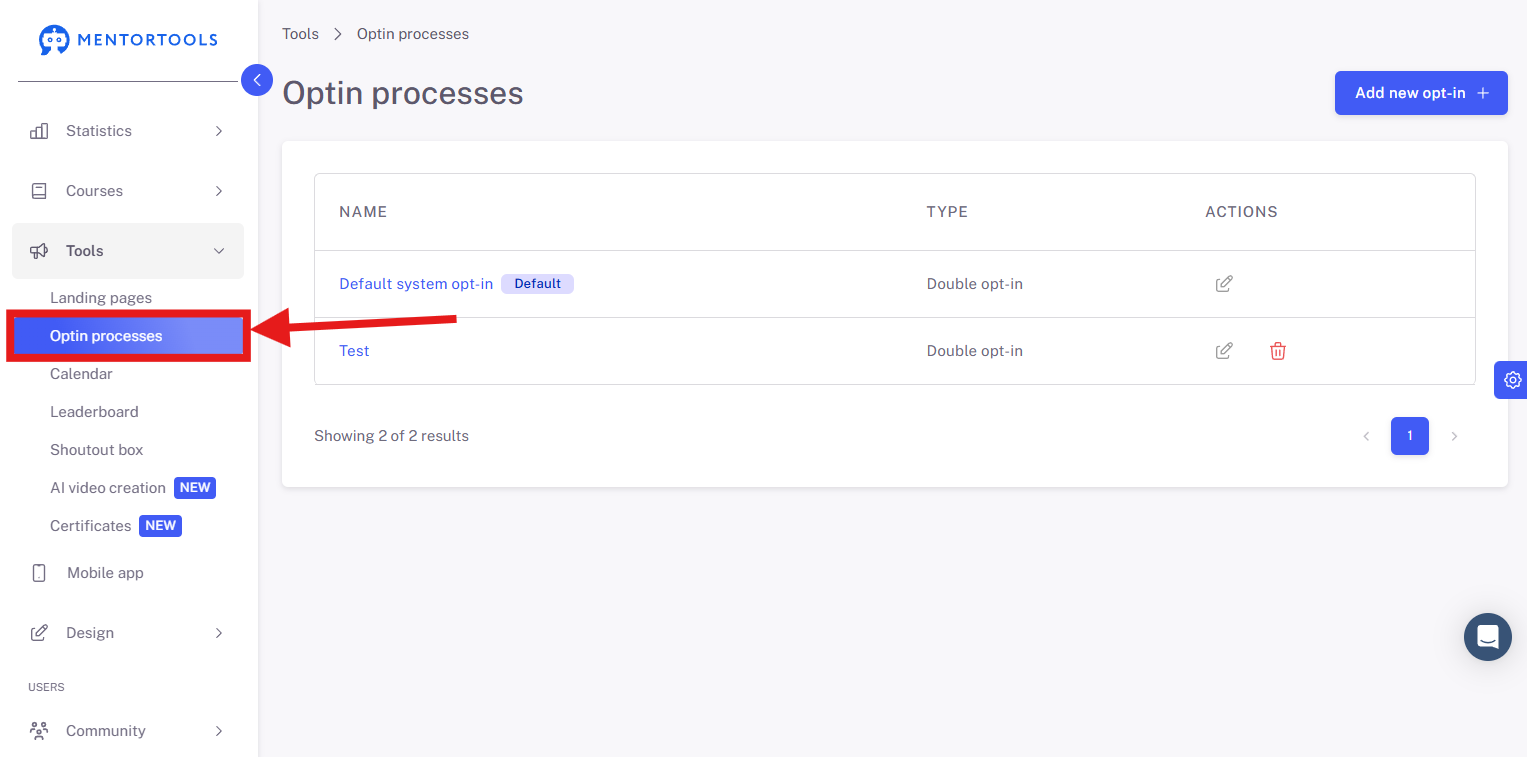Select Calendar from Tools submenu

(x=81, y=374)
